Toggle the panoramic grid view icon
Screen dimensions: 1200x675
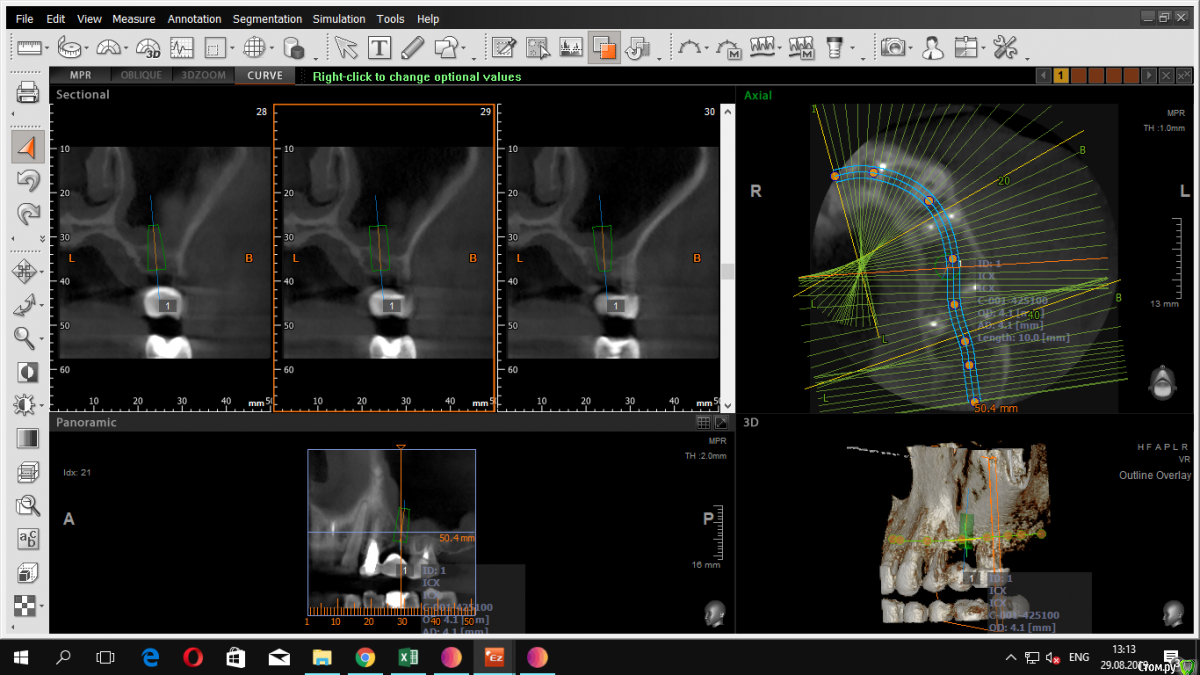click(703, 423)
